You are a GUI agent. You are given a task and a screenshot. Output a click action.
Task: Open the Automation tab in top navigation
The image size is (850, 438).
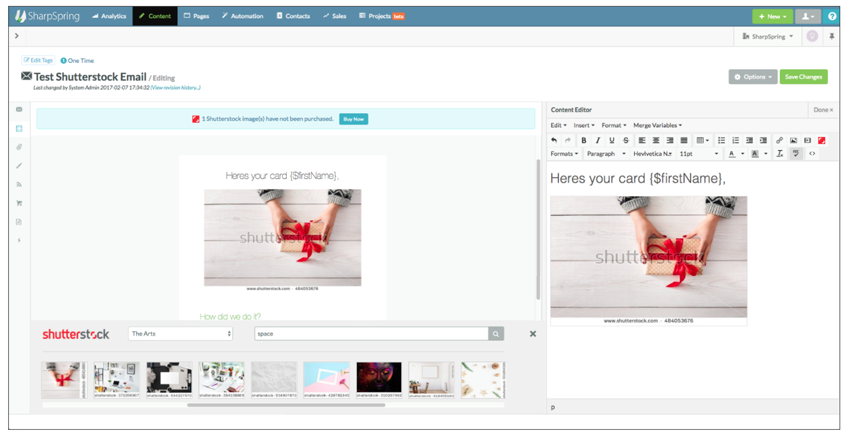click(242, 16)
